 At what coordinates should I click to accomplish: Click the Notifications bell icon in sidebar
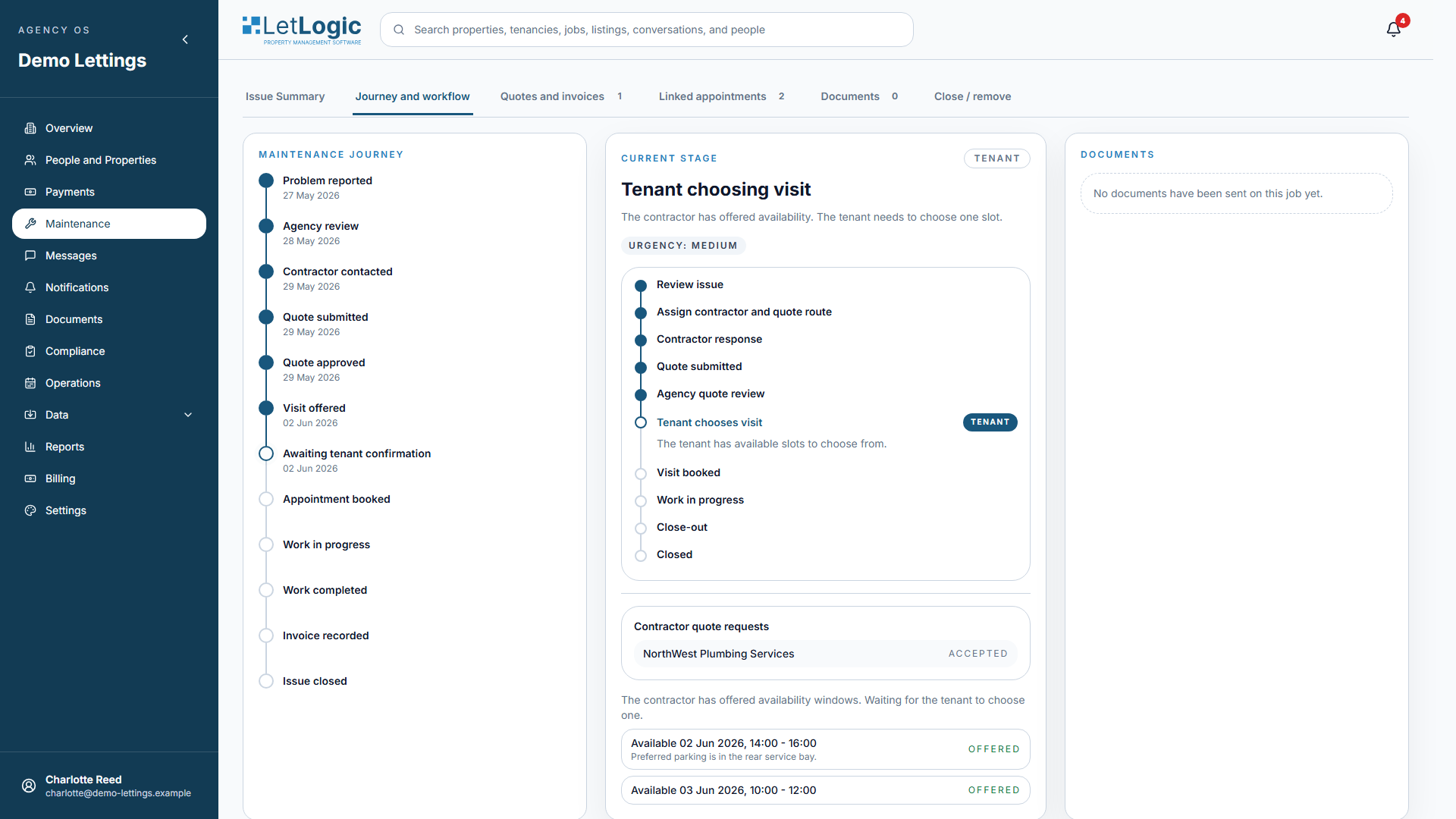(x=30, y=287)
